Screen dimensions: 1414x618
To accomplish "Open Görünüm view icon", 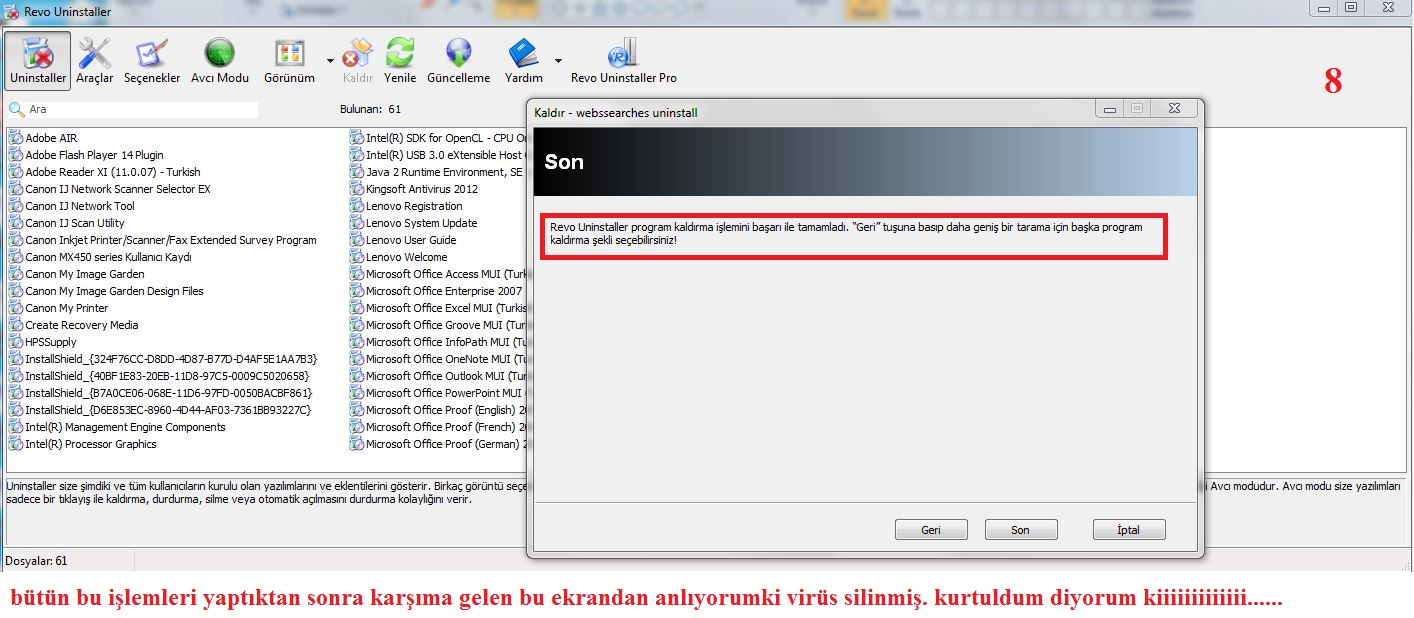I will coord(289,61).
